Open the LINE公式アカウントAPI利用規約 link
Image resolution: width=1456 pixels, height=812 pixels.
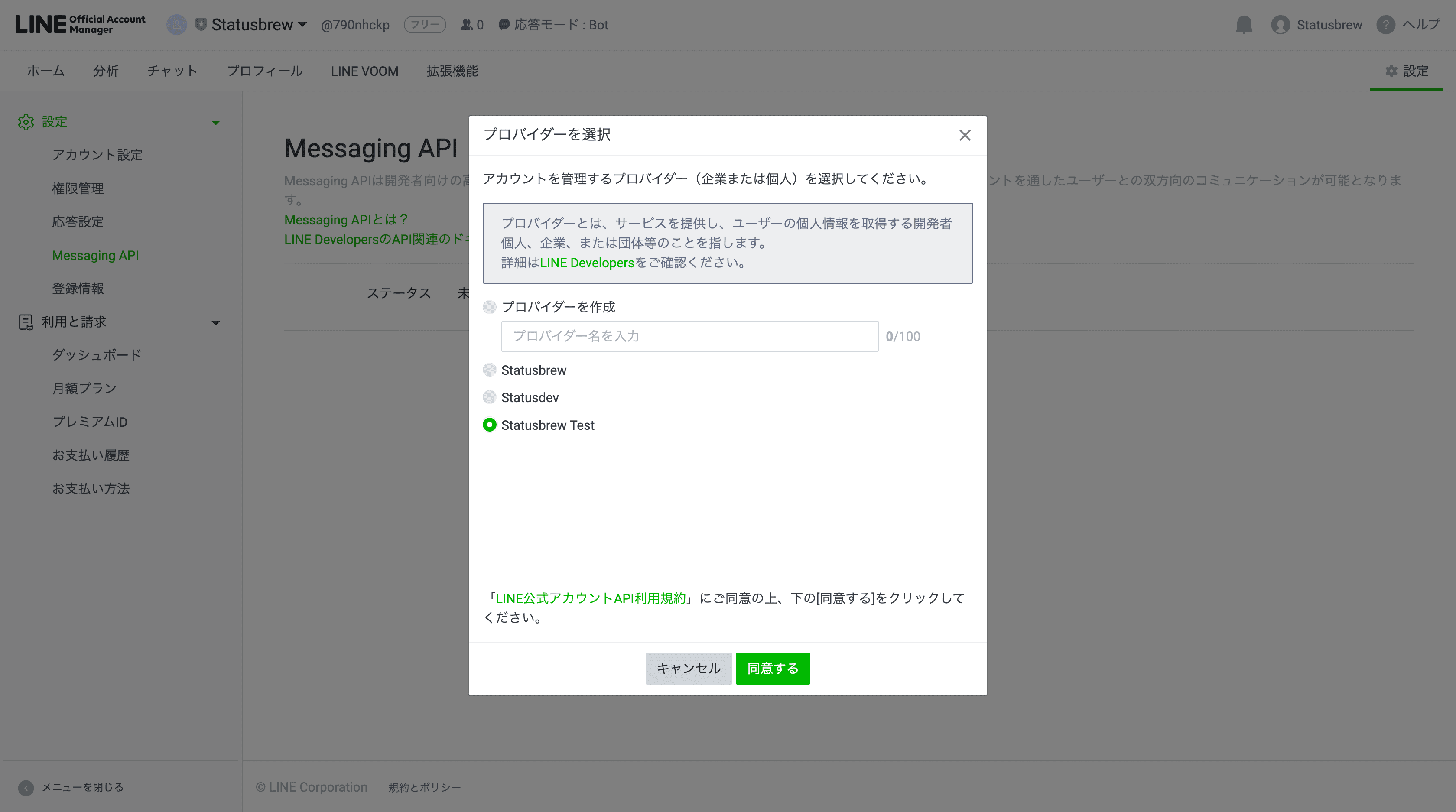(x=591, y=598)
